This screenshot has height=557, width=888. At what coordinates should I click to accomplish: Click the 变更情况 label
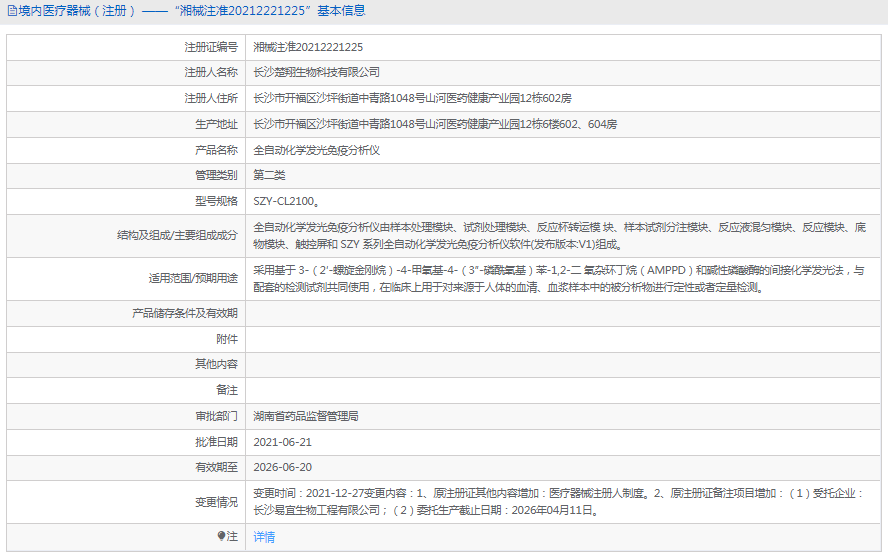pos(216,502)
